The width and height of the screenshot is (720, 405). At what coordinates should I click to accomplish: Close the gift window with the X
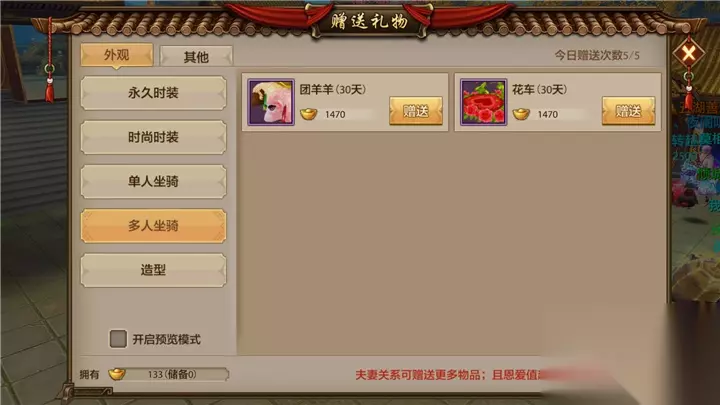689,53
